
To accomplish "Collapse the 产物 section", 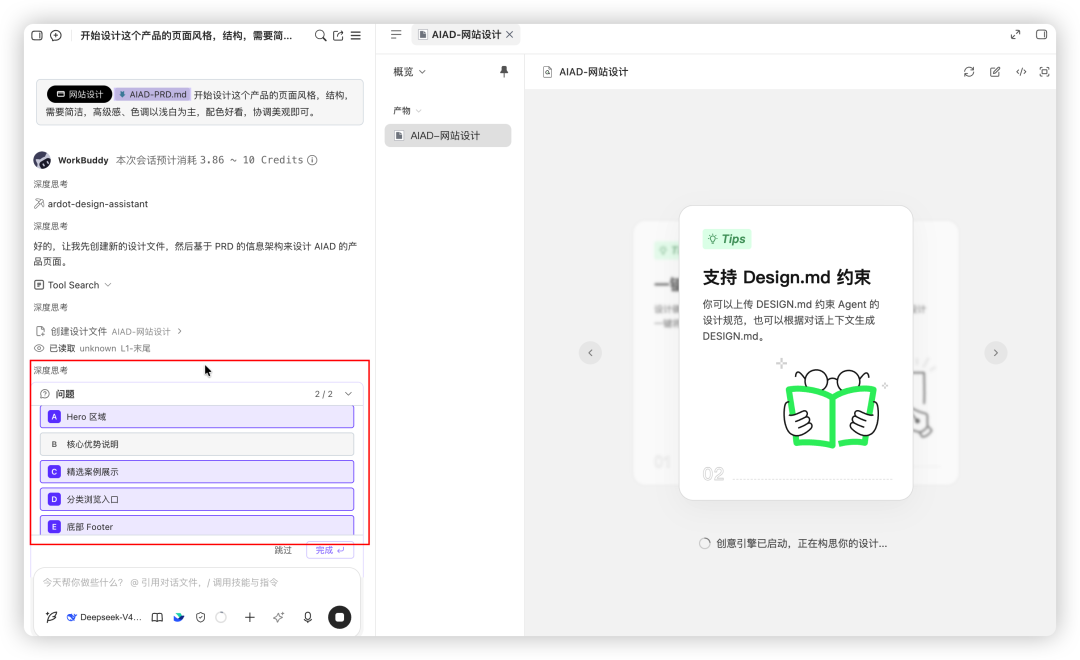I will coord(407,110).
